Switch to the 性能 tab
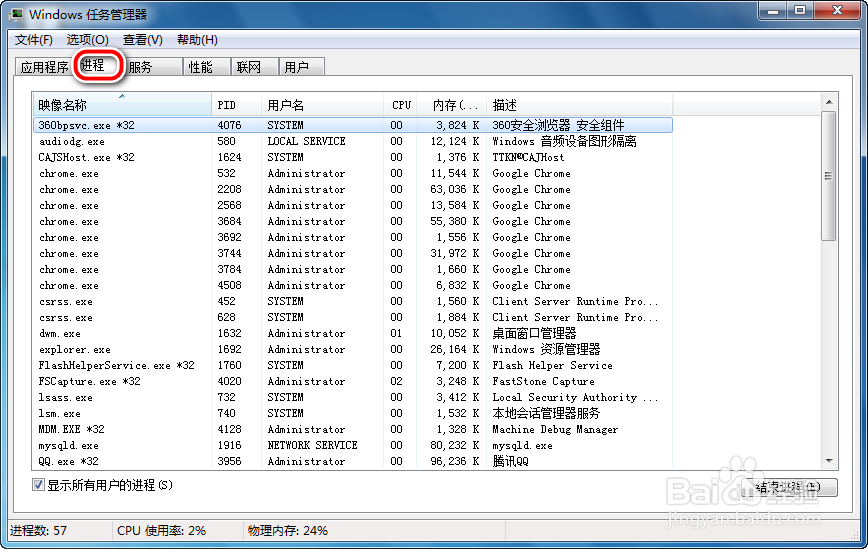 (206, 67)
